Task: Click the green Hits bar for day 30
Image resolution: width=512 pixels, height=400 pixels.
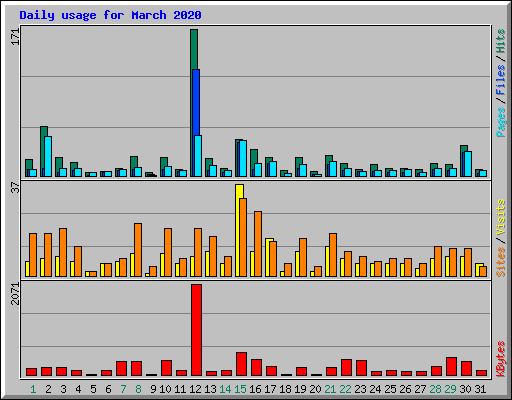Action: pyautogui.click(x=464, y=149)
